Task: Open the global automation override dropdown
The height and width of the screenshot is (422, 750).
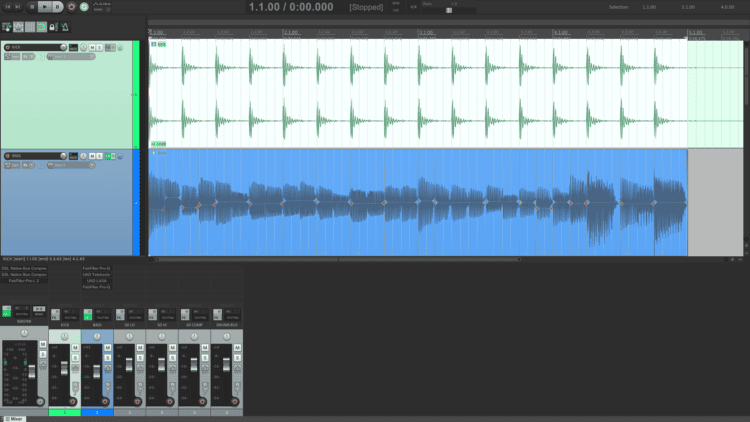Action: 102,7
